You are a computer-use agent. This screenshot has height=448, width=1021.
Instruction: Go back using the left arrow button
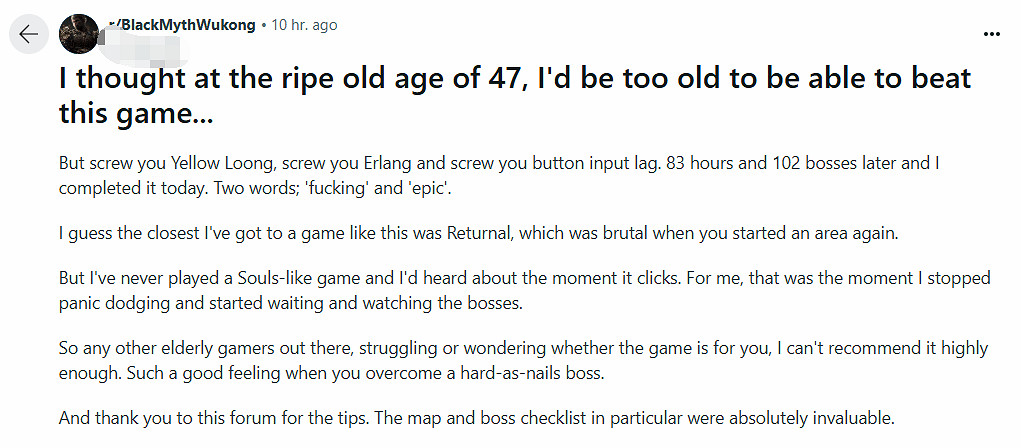pos(28,34)
